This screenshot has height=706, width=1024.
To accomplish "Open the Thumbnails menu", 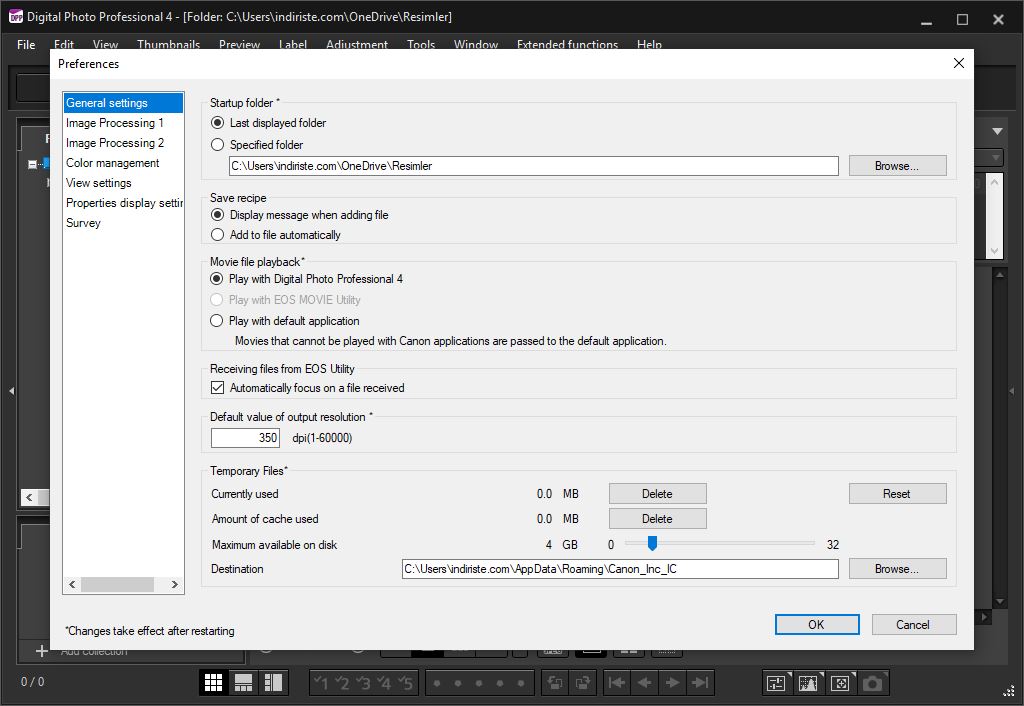I will coord(168,44).
